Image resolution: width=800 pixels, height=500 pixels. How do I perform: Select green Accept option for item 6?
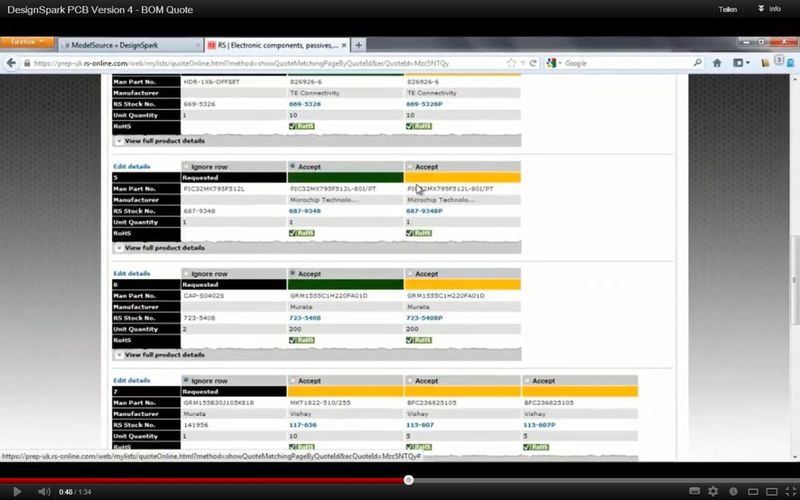(293, 273)
